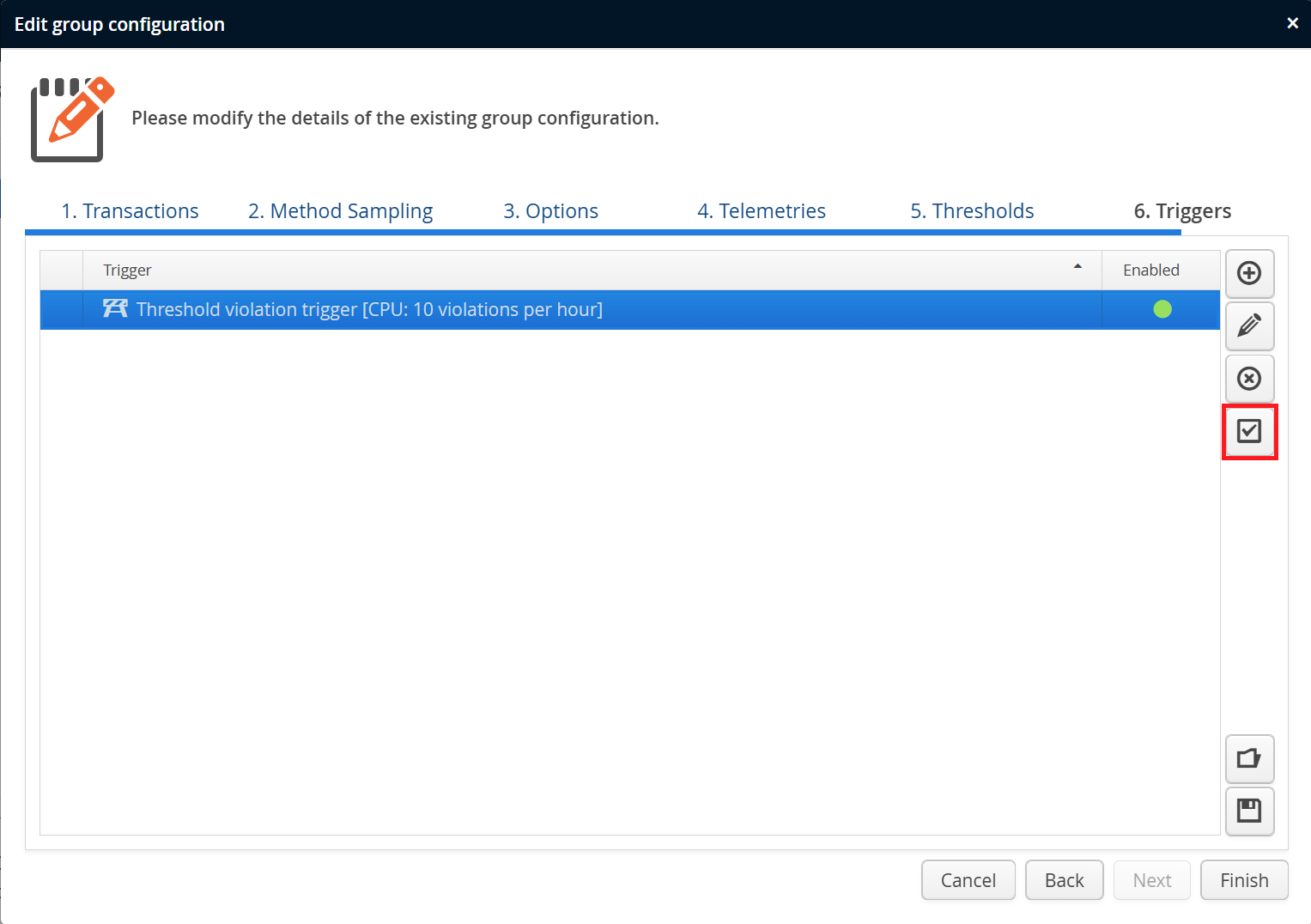Open the 2. Method Sampling tab
This screenshot has height=924, width=1311.
[x=340, y=211]
